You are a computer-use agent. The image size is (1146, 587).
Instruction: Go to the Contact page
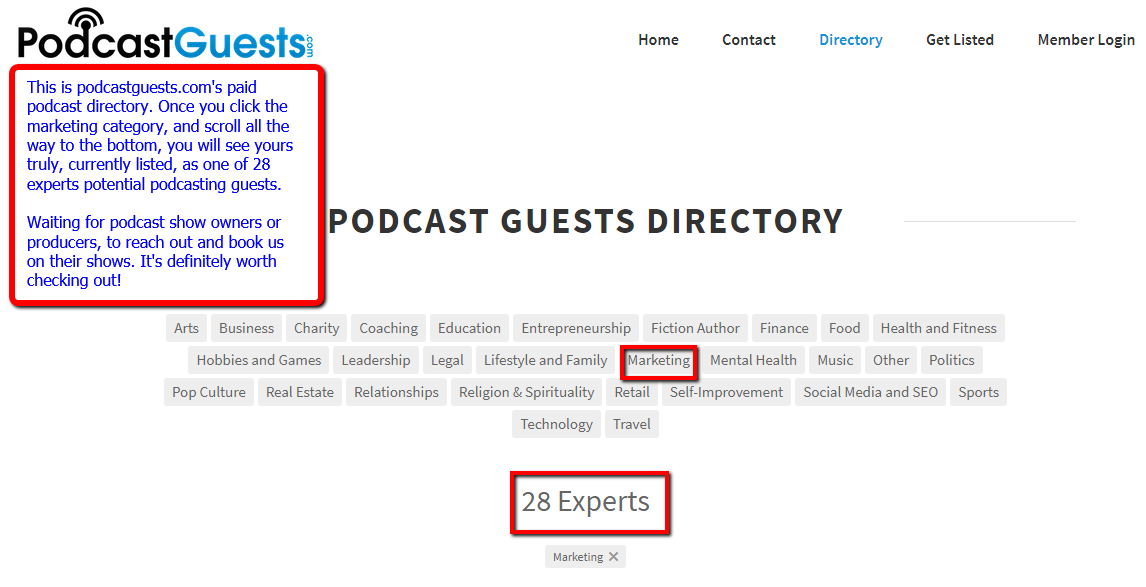coord(748,40)
